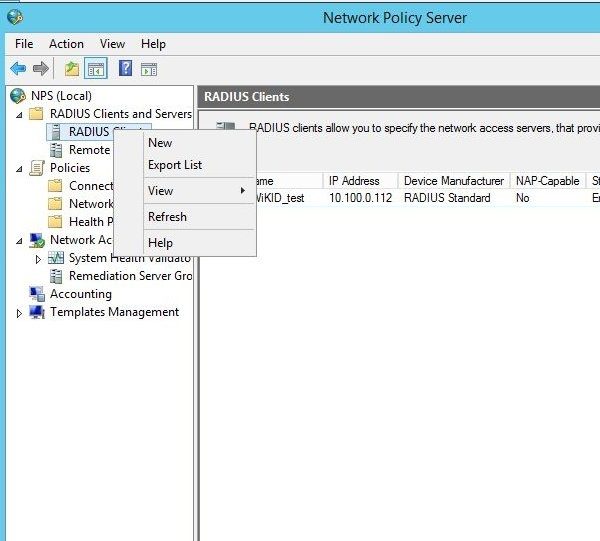Collapse the RADIUS Clients and Servers node
Screen dimensions: 600x541
pyautogui.click(x=19, y=114)
